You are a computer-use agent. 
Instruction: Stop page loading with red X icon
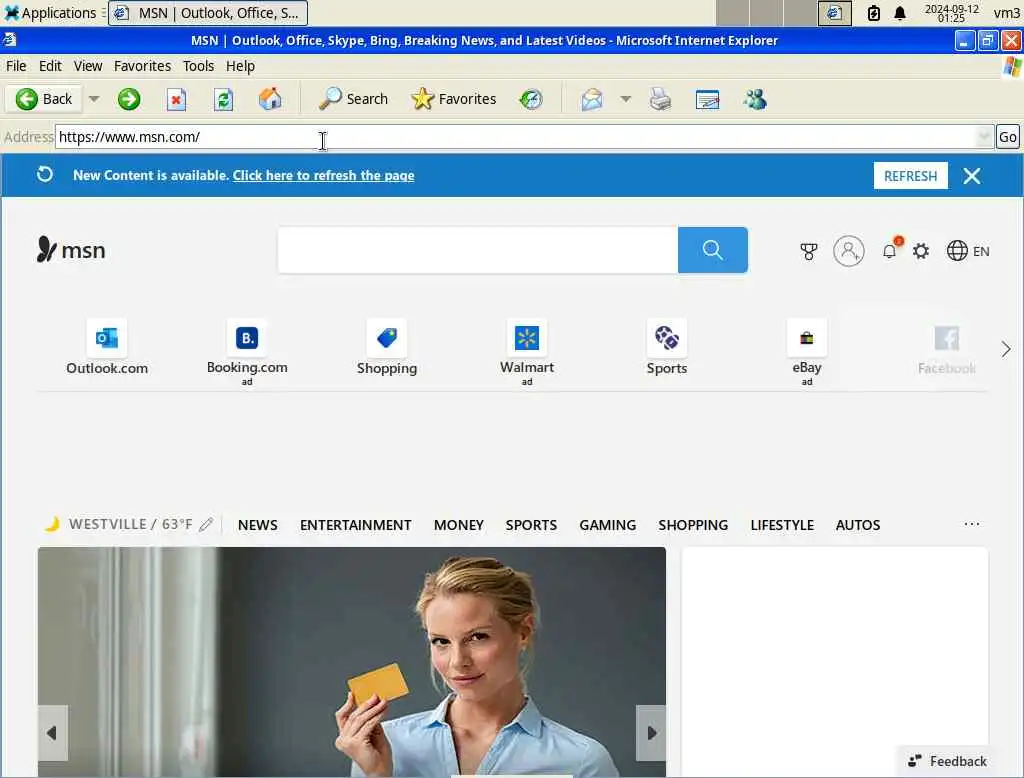pos(176,99)
